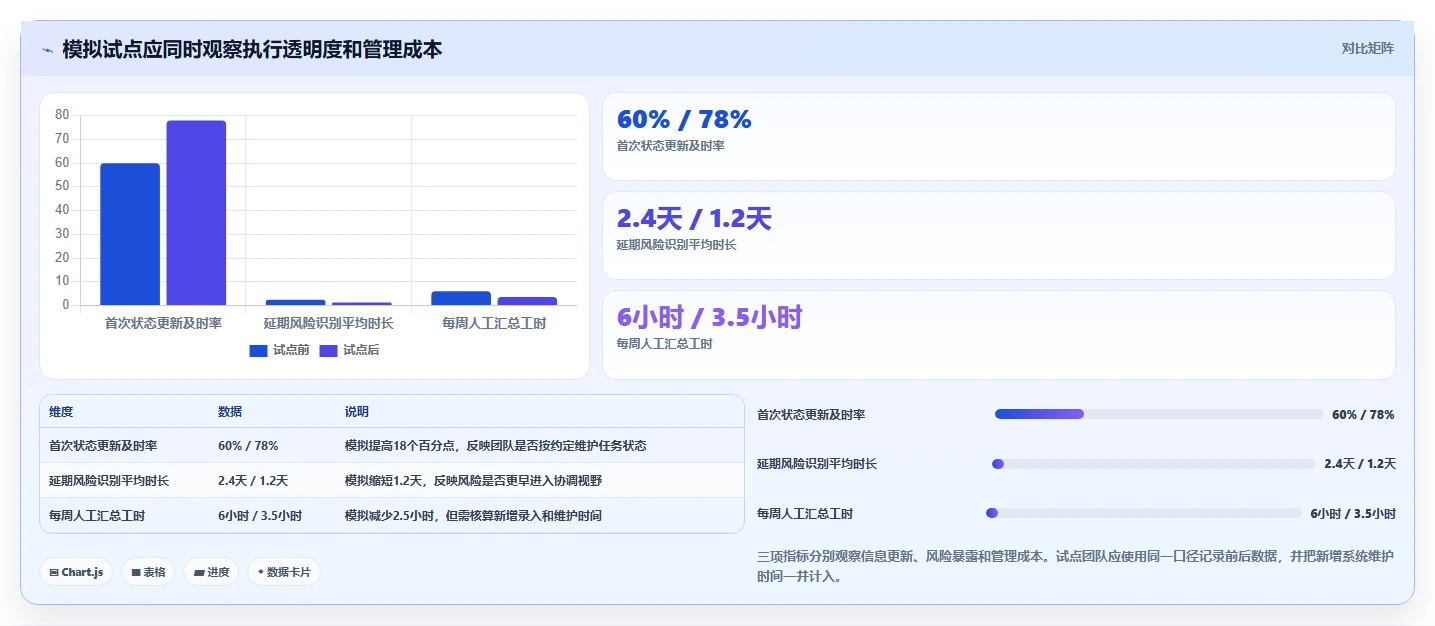1435x626 pixels.
Task: Click the 6小时 / 3.5小时 data card value
Action: point(709,317)
